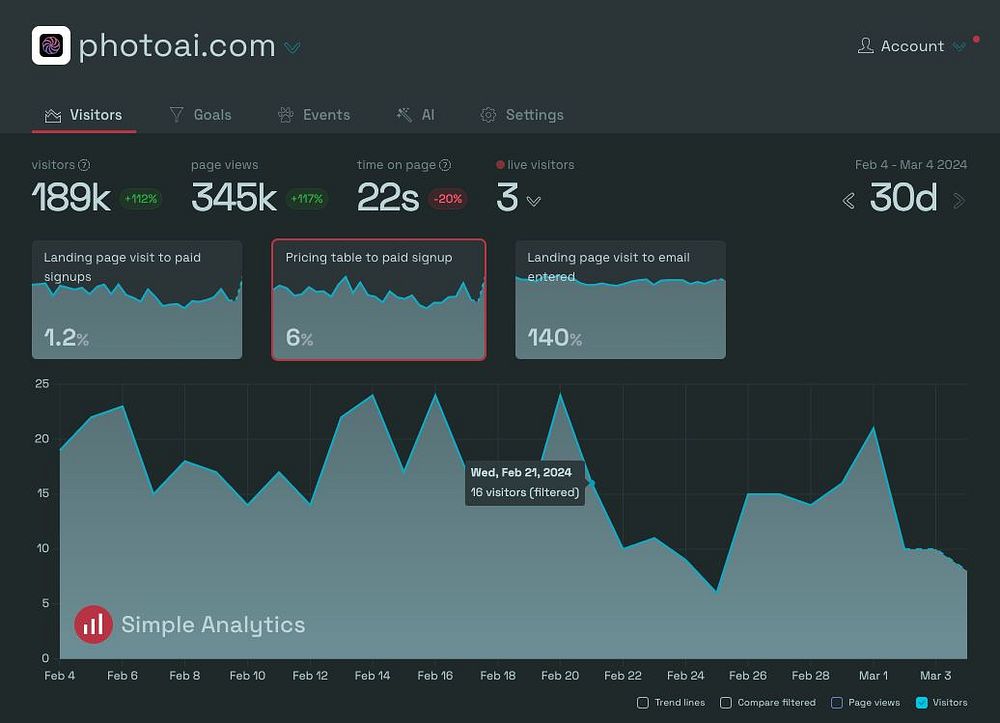Click the gear icon next to Settings
1000x723 pixels.
(489, 115)
